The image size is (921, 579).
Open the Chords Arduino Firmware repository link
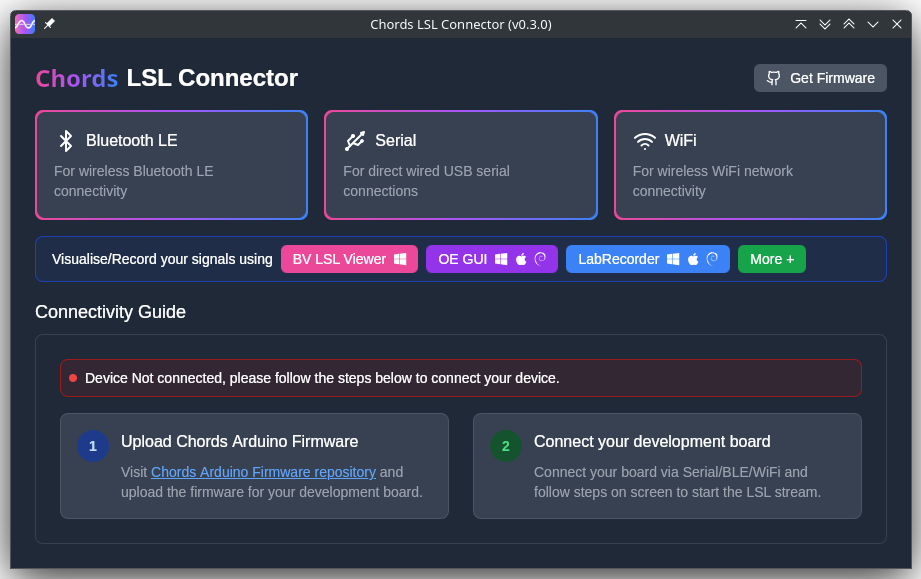click(263, 471)
